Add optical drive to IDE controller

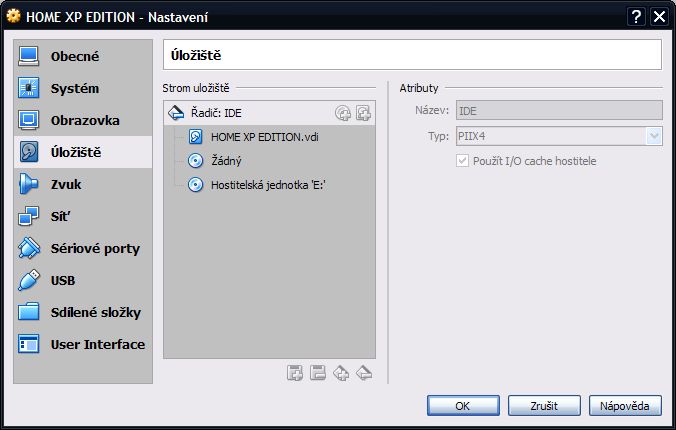tap(343, 113)
